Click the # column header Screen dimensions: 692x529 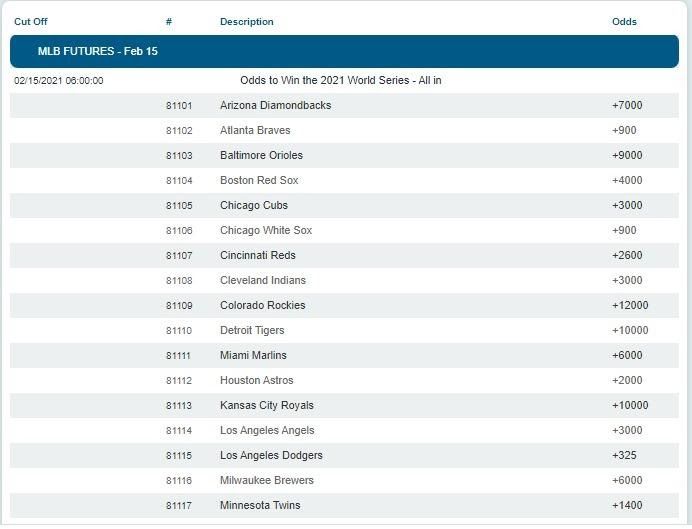(169, 22)
